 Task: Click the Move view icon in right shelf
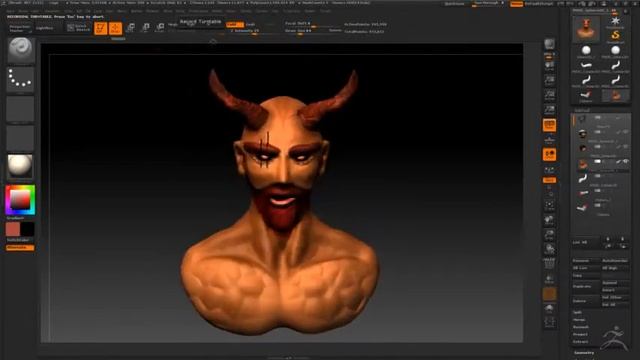[549, 220]
